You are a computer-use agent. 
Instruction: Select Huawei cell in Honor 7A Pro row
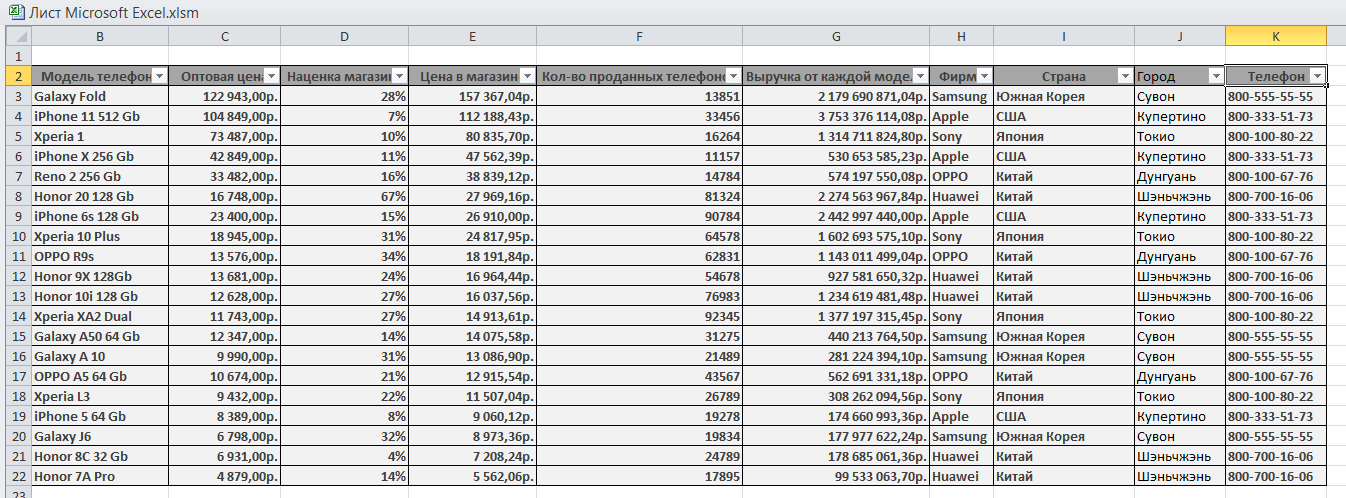pyautogui.click(x=961, y=476)
